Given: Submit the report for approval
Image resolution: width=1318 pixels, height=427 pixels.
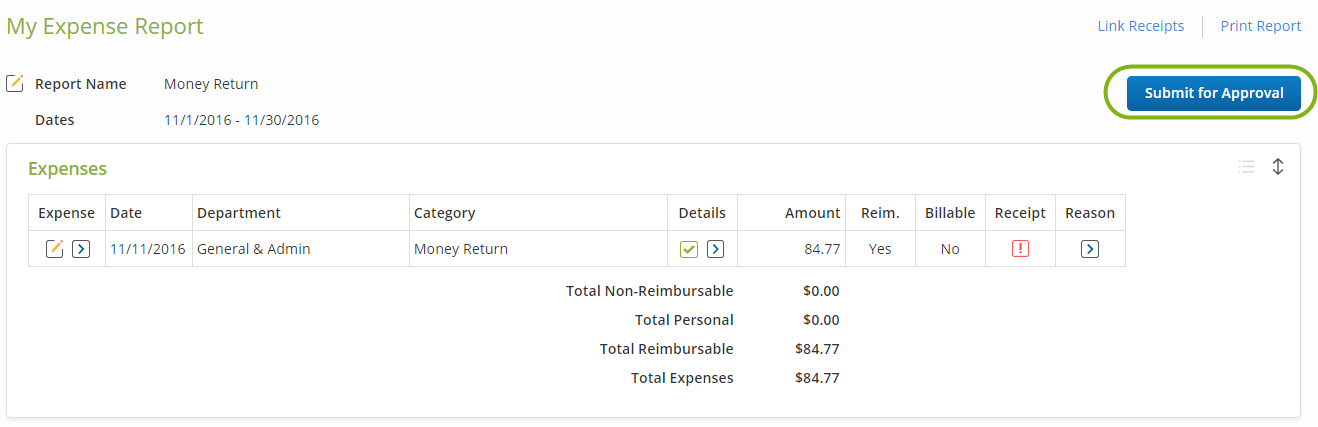Looking at the screenshot, I should click(x=1213, y=93).
